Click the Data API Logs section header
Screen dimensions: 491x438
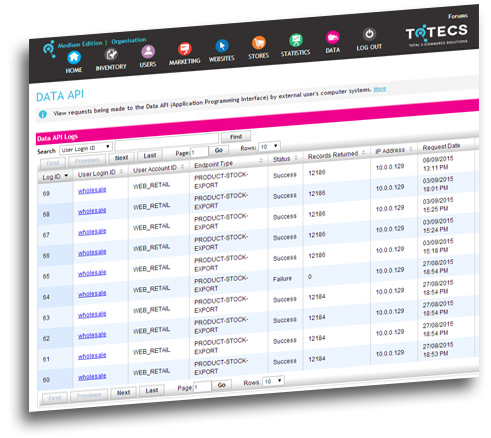click(57, 138)
